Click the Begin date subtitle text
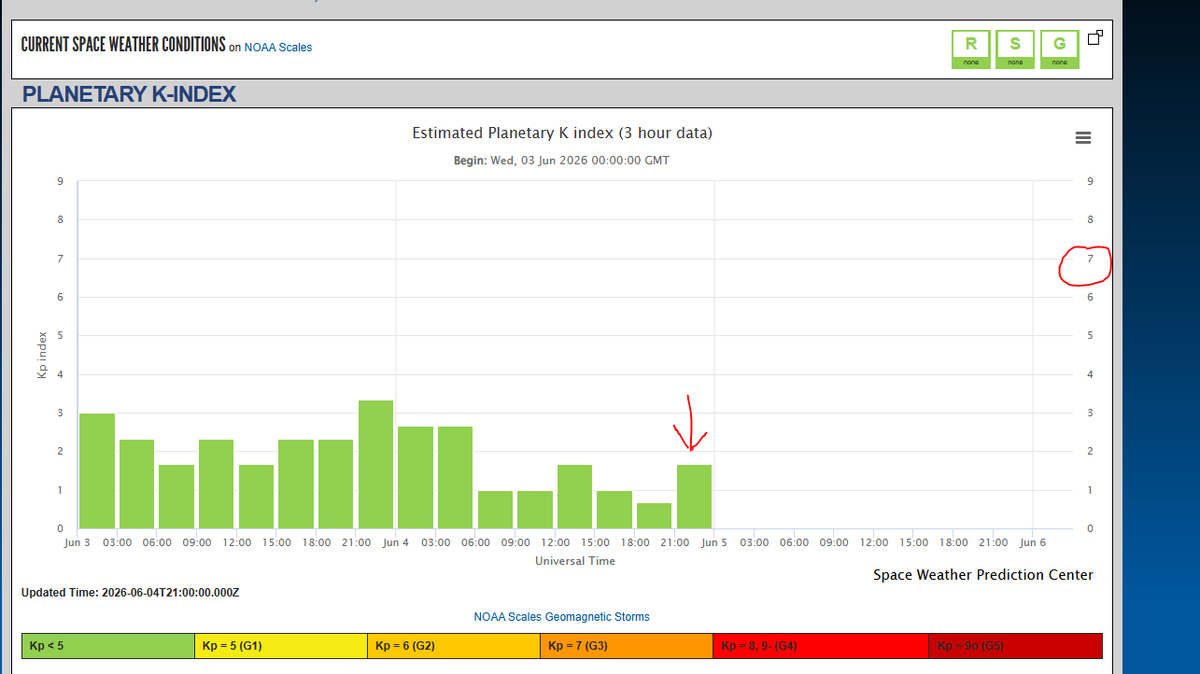 (x=561, y=160)
